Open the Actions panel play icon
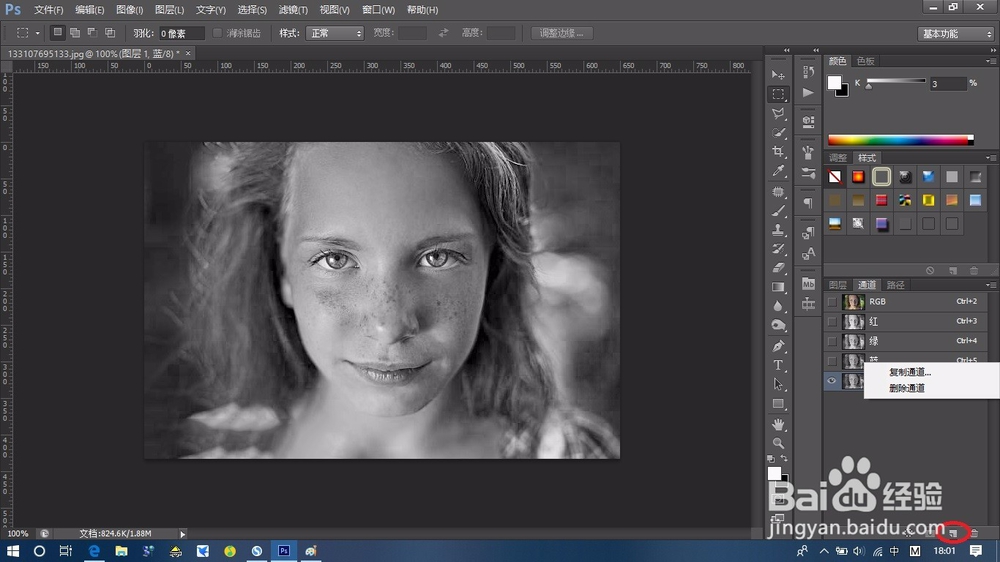 pyautogui.click(x=808, y=92)
